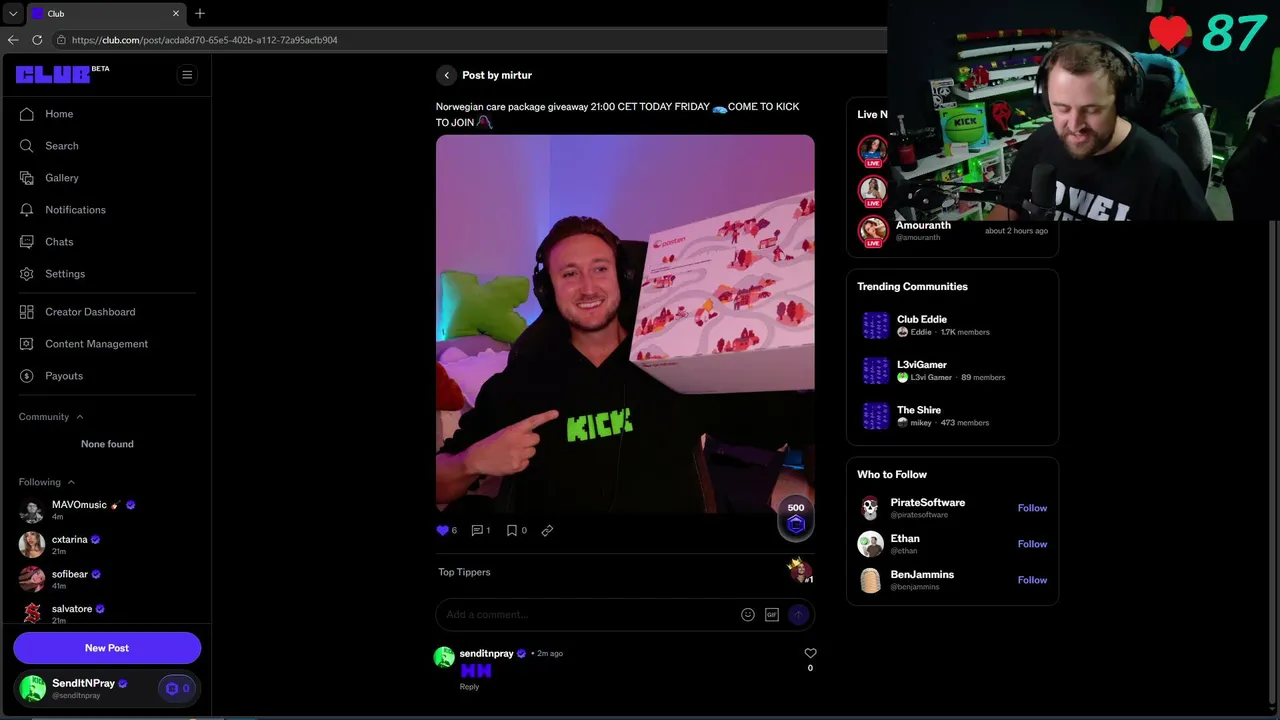This screenshot has height=720, width=1280.
Task: Follow PirateSoftware
Action: pyautogui.click(x=1032, y=508)
